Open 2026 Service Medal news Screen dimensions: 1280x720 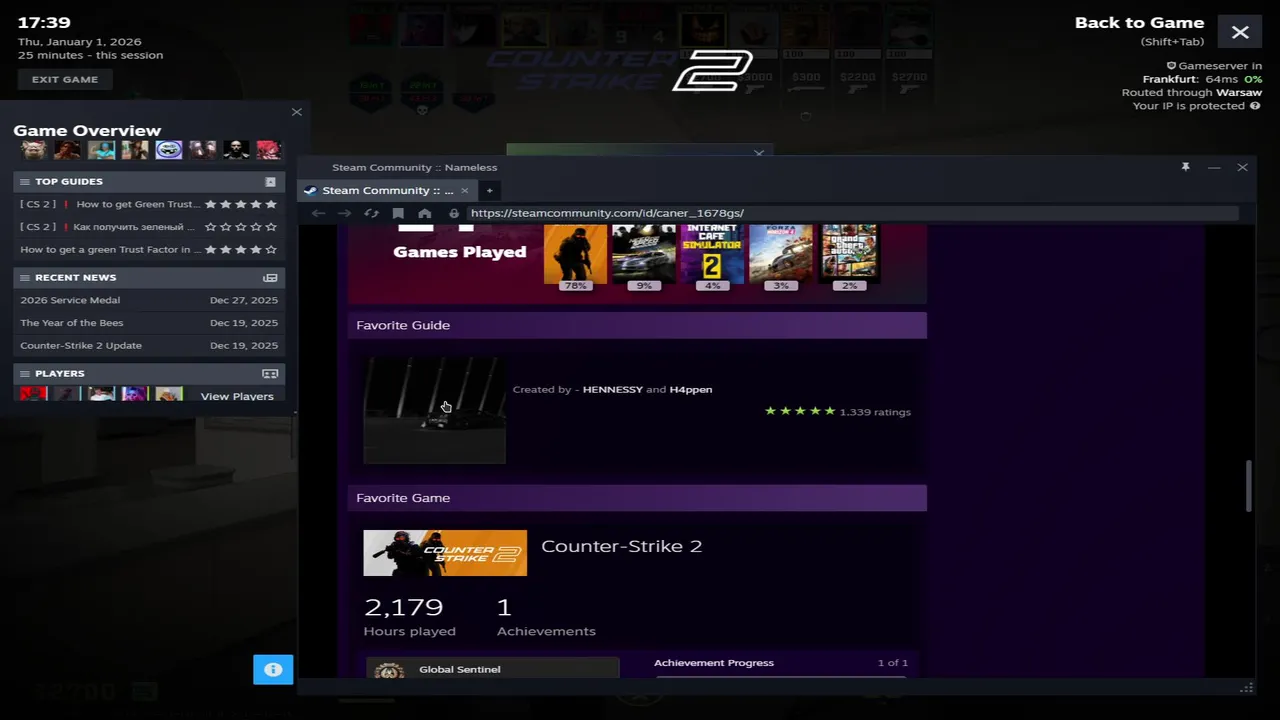tap(70, 300)
